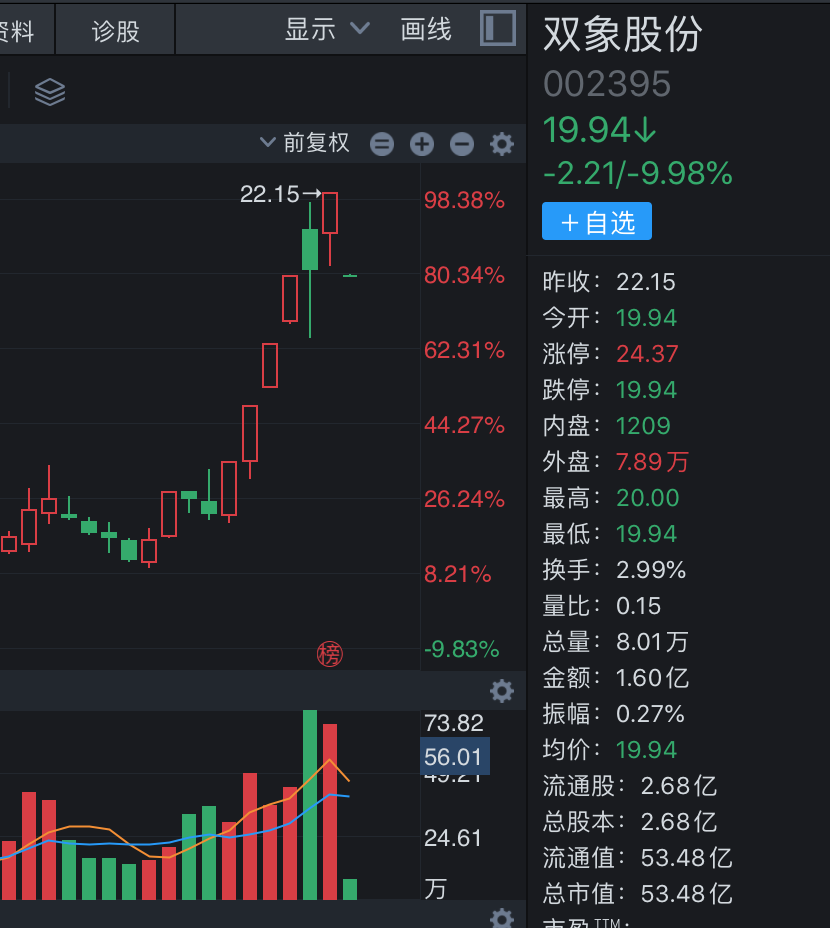This screenshot has width=830, height=928.
Task: Click the red 榜 marker icon
Action: pyautogui.click(x=330, y=654)
